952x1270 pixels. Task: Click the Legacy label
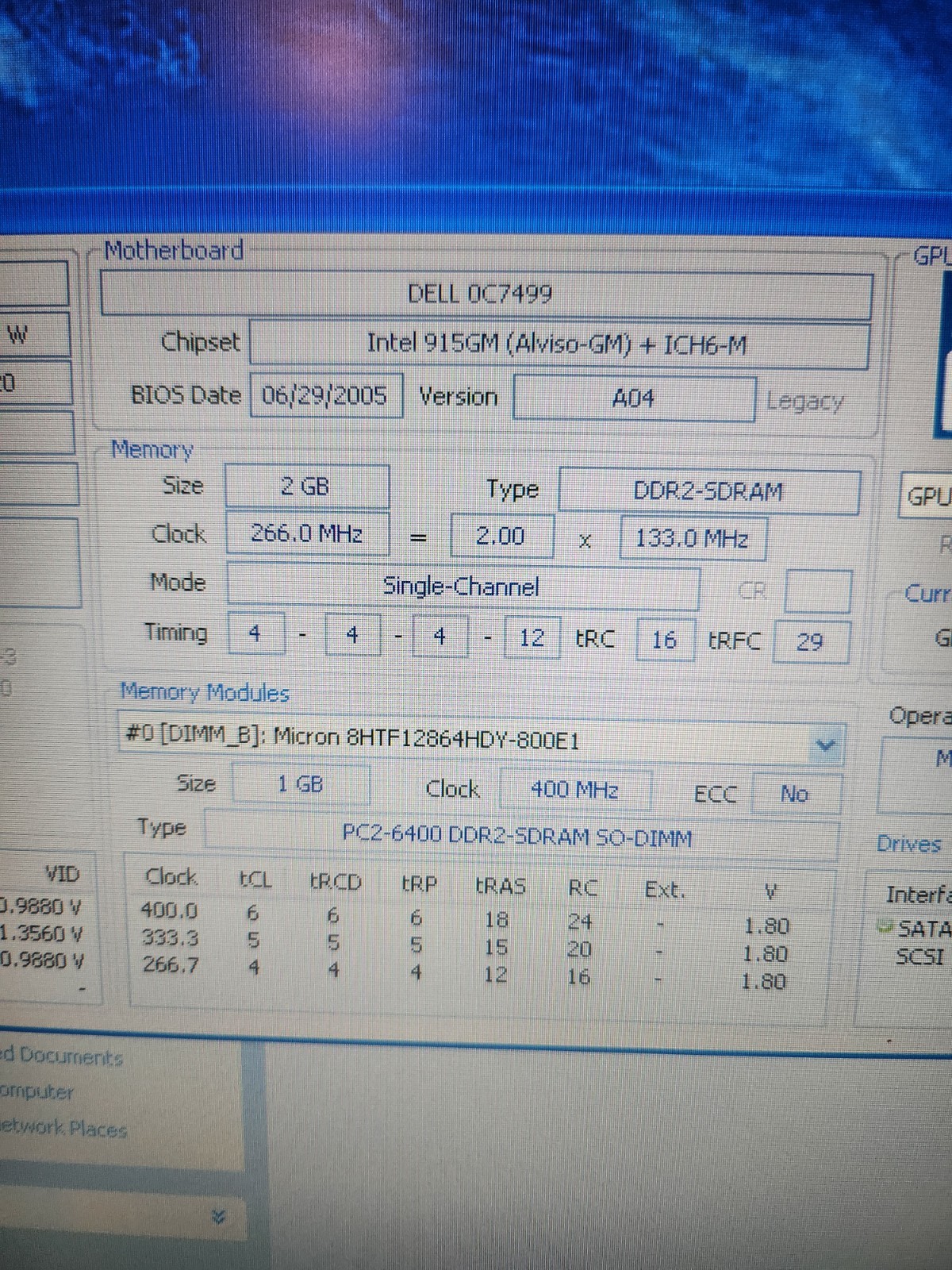click(x=805, y=402)
